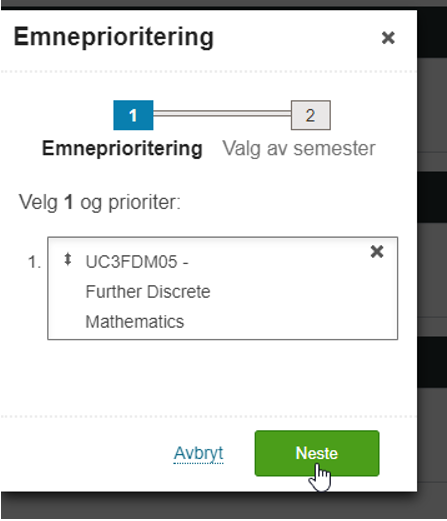Click the Velg 1 og prioriter instruction
This screenshot has height=521, width=447.
coord(99,202)
